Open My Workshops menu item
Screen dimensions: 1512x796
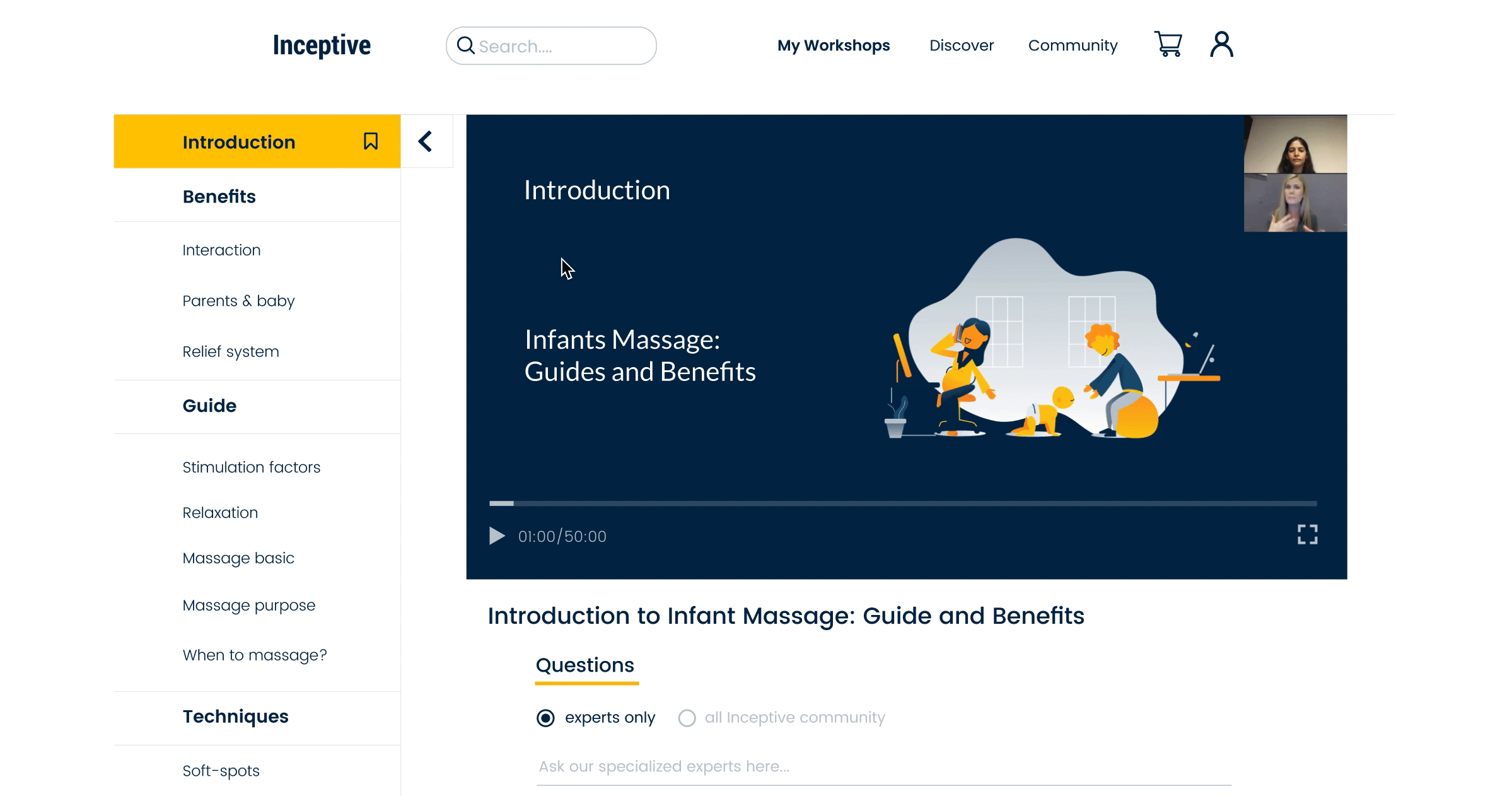833,45
